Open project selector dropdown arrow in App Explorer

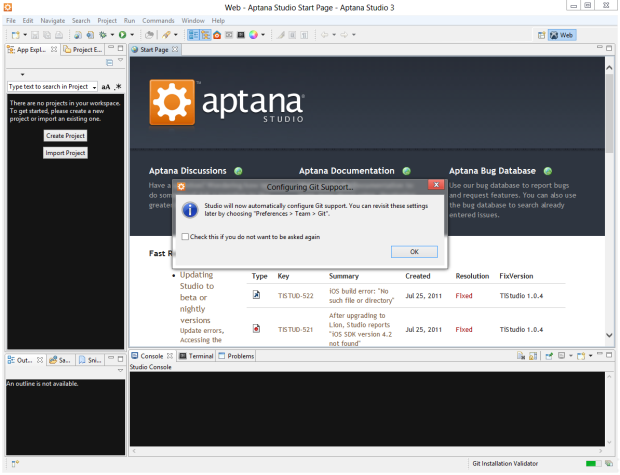click(x=23, y=74)
